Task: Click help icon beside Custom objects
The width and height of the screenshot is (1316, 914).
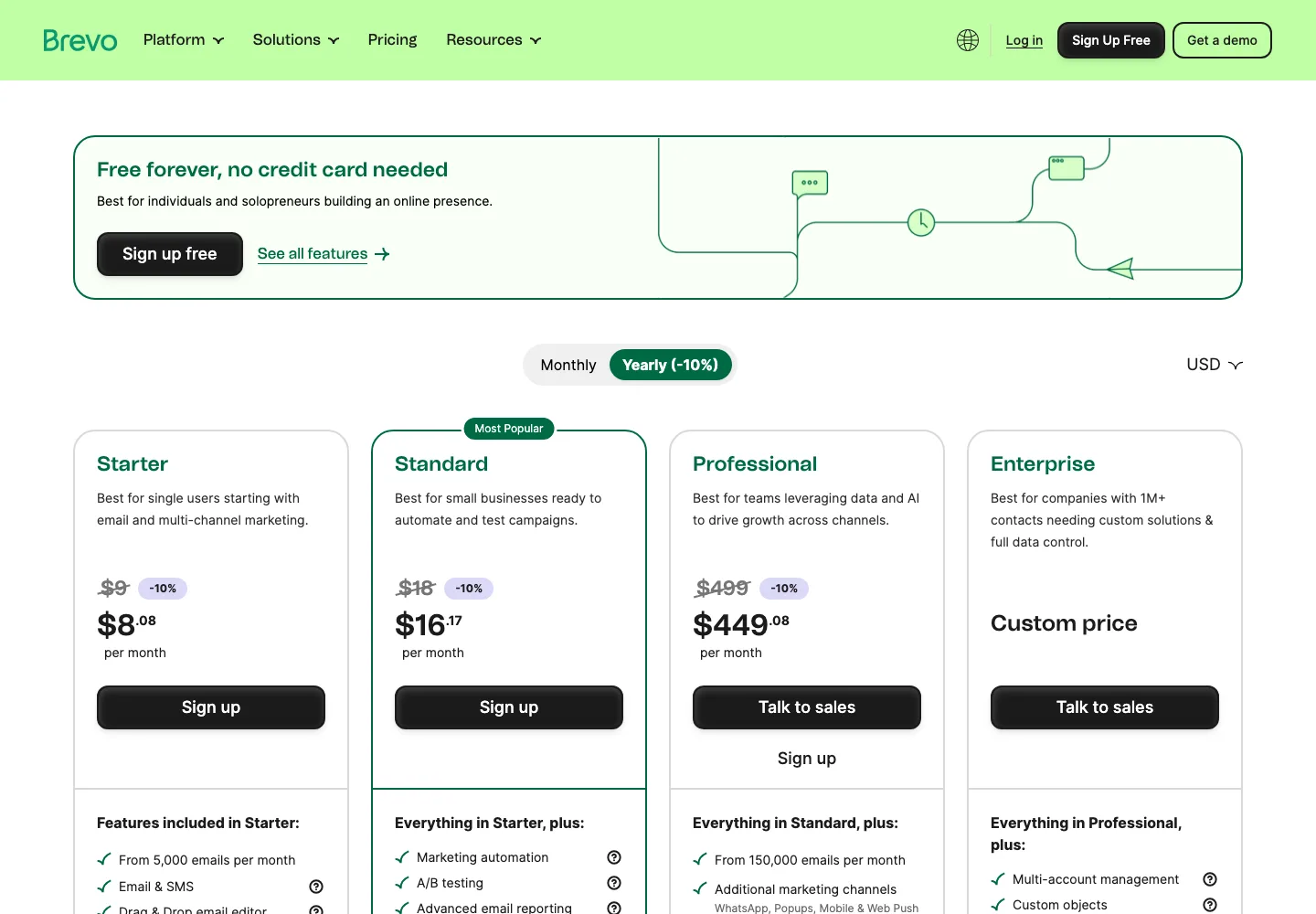Action: pyautogui.click(x=1210, y=905)
